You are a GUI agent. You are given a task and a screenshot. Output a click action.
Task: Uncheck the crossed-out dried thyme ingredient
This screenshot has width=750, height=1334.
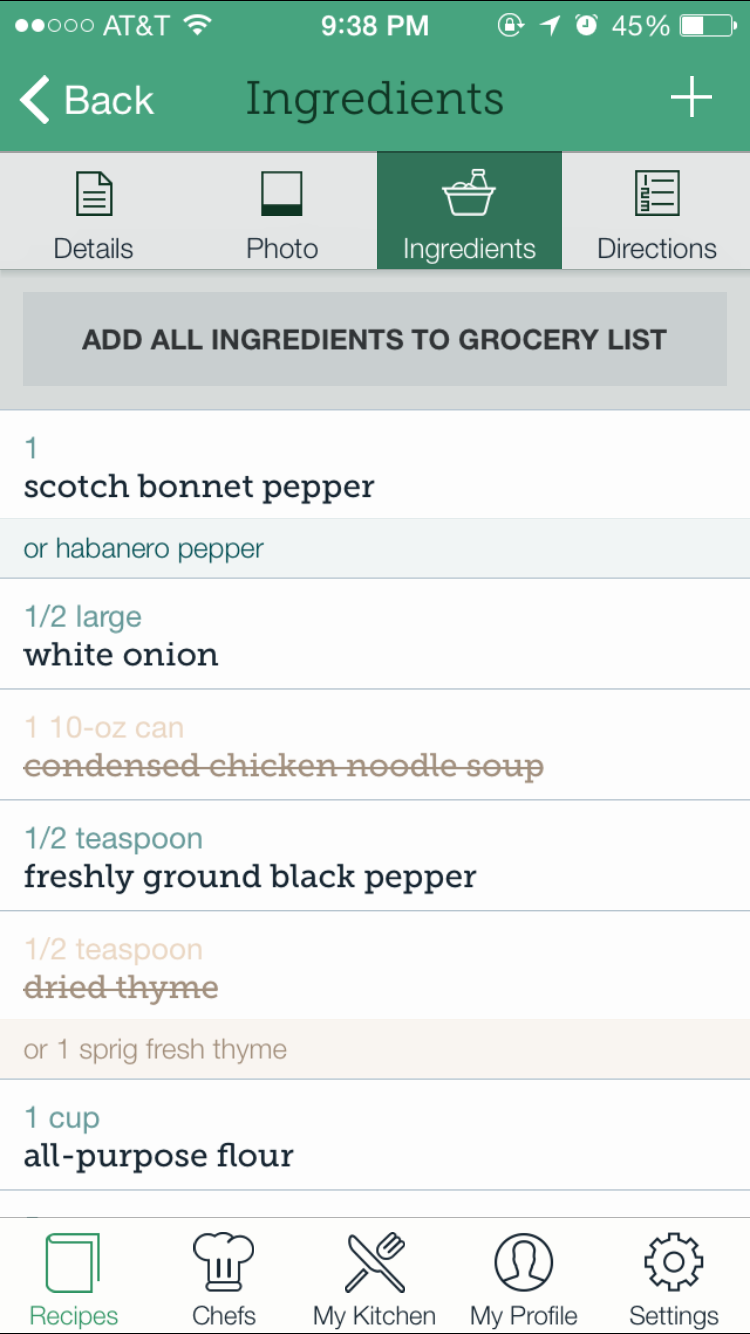(x=375, y=966)
